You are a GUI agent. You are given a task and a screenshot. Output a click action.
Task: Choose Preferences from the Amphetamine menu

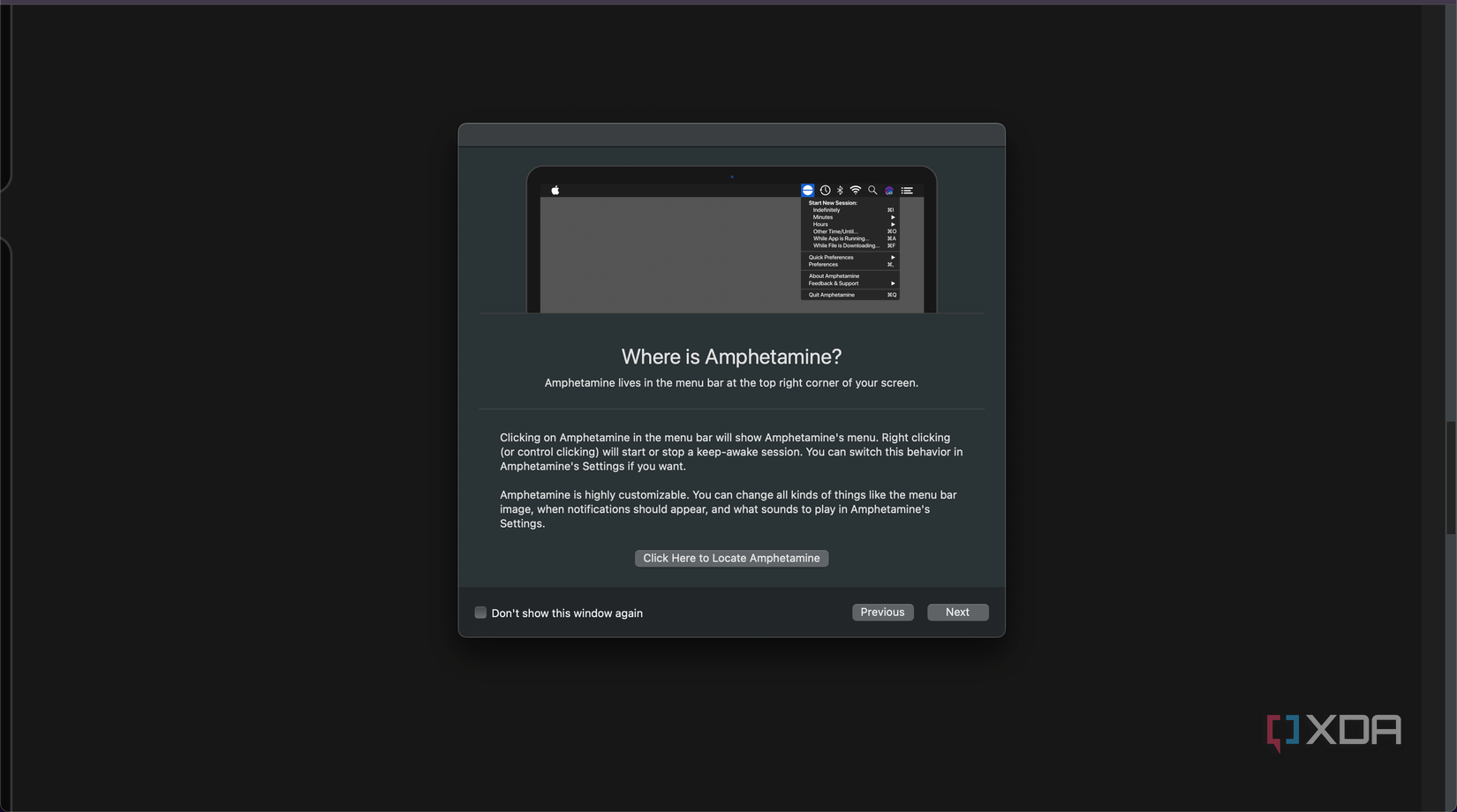(825, 264)
